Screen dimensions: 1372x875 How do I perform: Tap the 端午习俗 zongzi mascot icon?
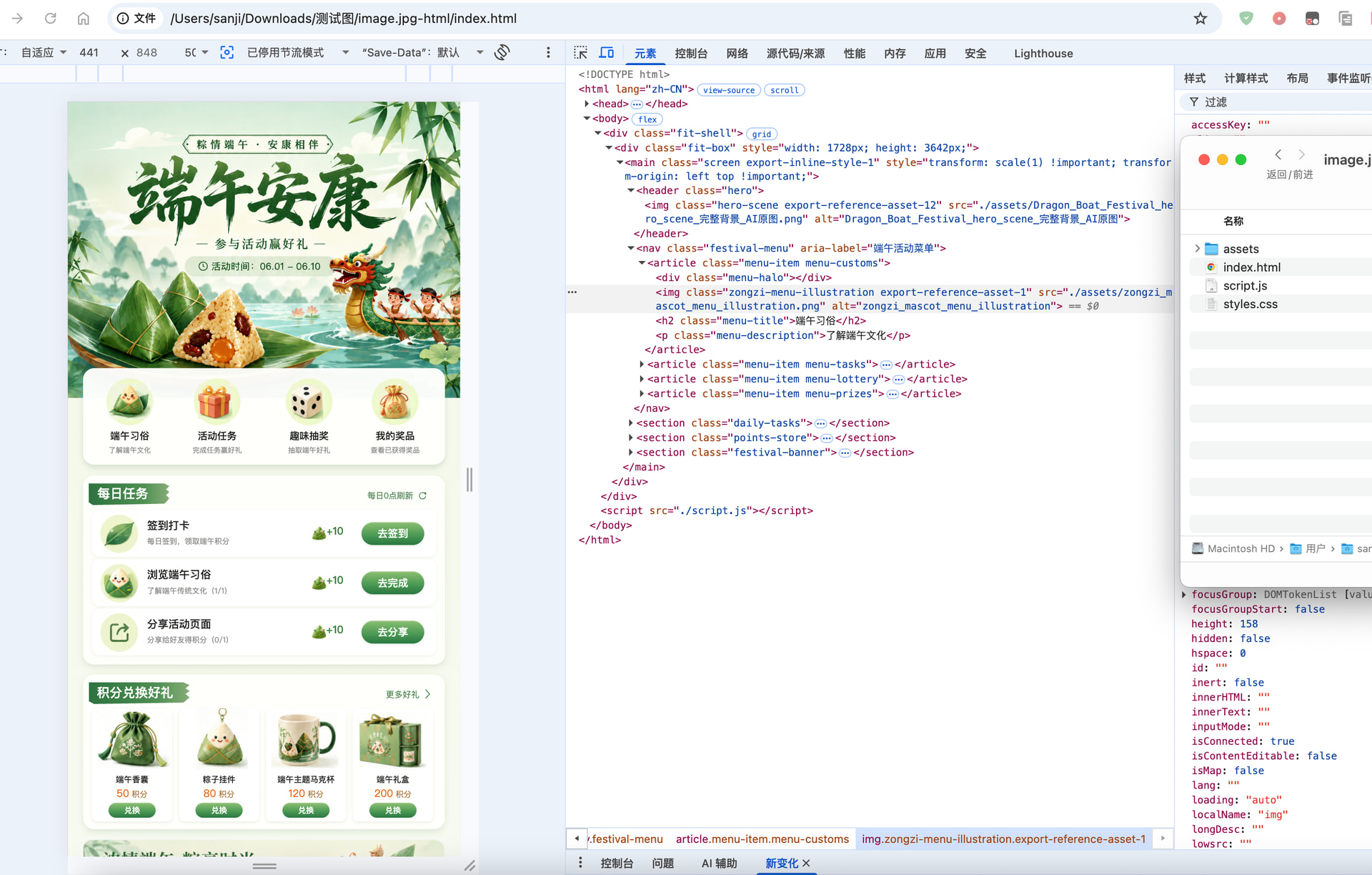[x=129, y=402]
